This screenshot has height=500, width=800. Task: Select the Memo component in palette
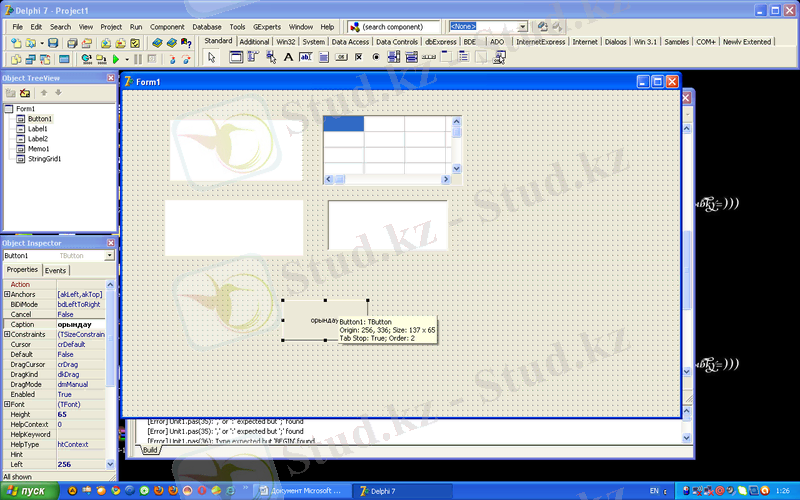point(323,57)
